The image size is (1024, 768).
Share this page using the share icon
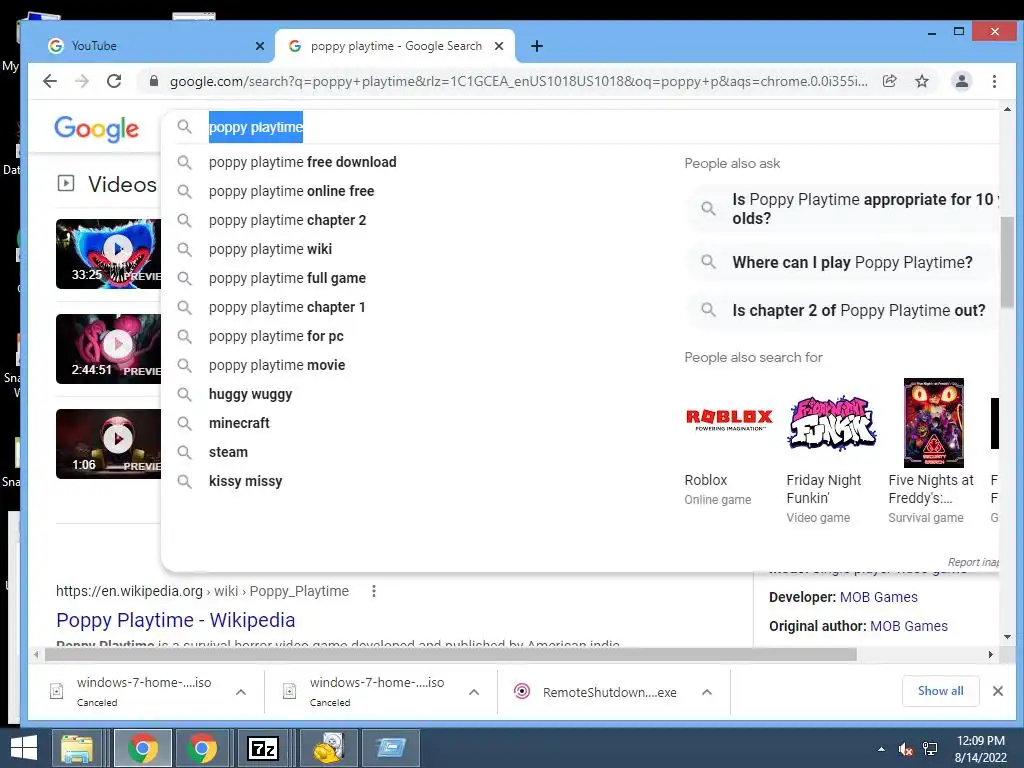coord(889,81)
